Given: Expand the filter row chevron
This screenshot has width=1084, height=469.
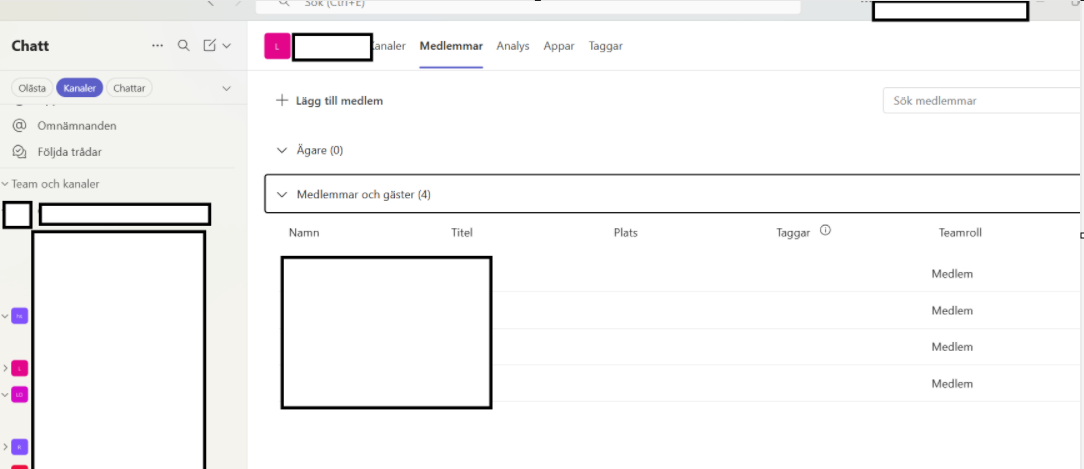Looking at the screenshot, I should coord(226,89).
